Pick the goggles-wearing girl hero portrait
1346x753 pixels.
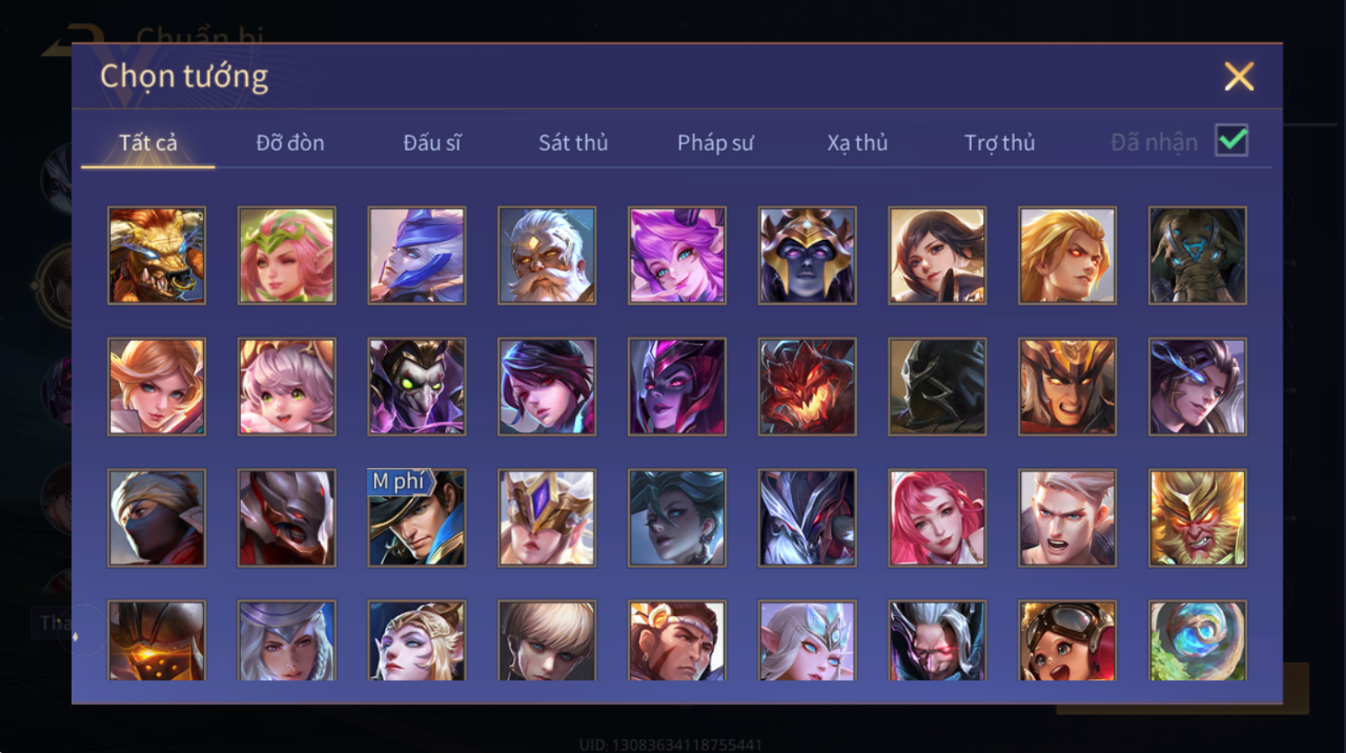[1068, 640]
